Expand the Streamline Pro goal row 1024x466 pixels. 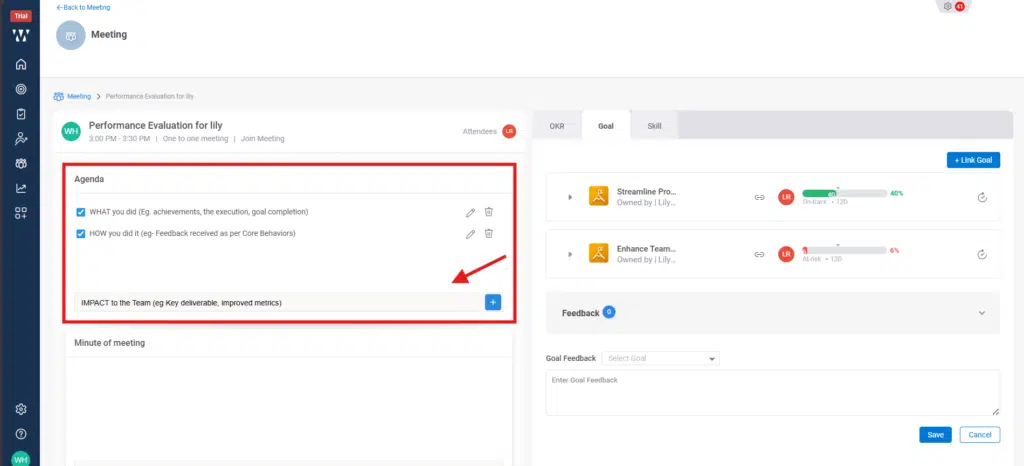coord(570,197)
